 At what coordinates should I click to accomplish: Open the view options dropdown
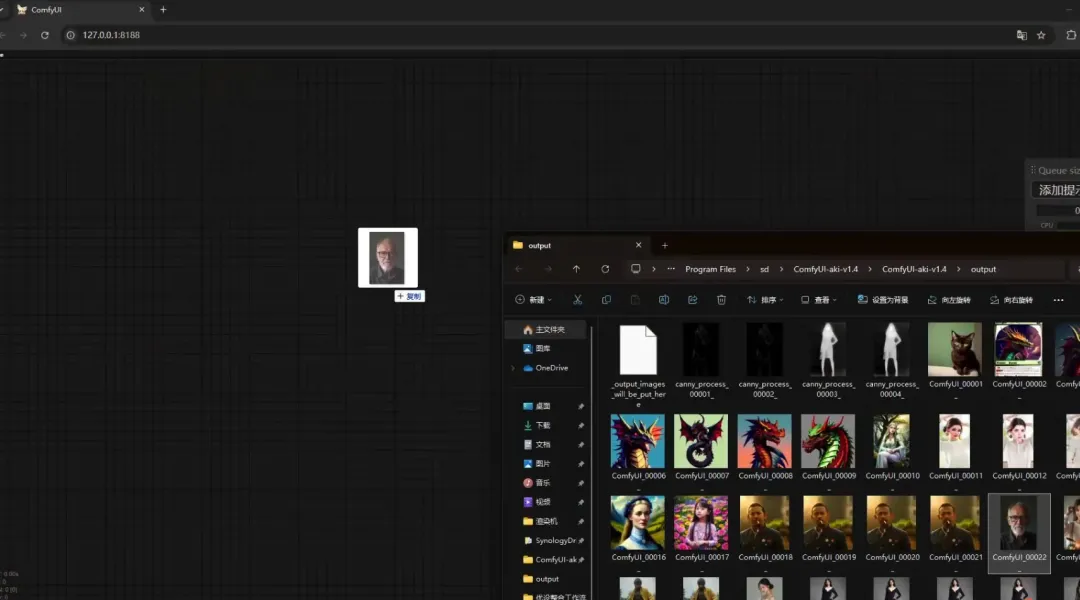click(x=819, y=300)
